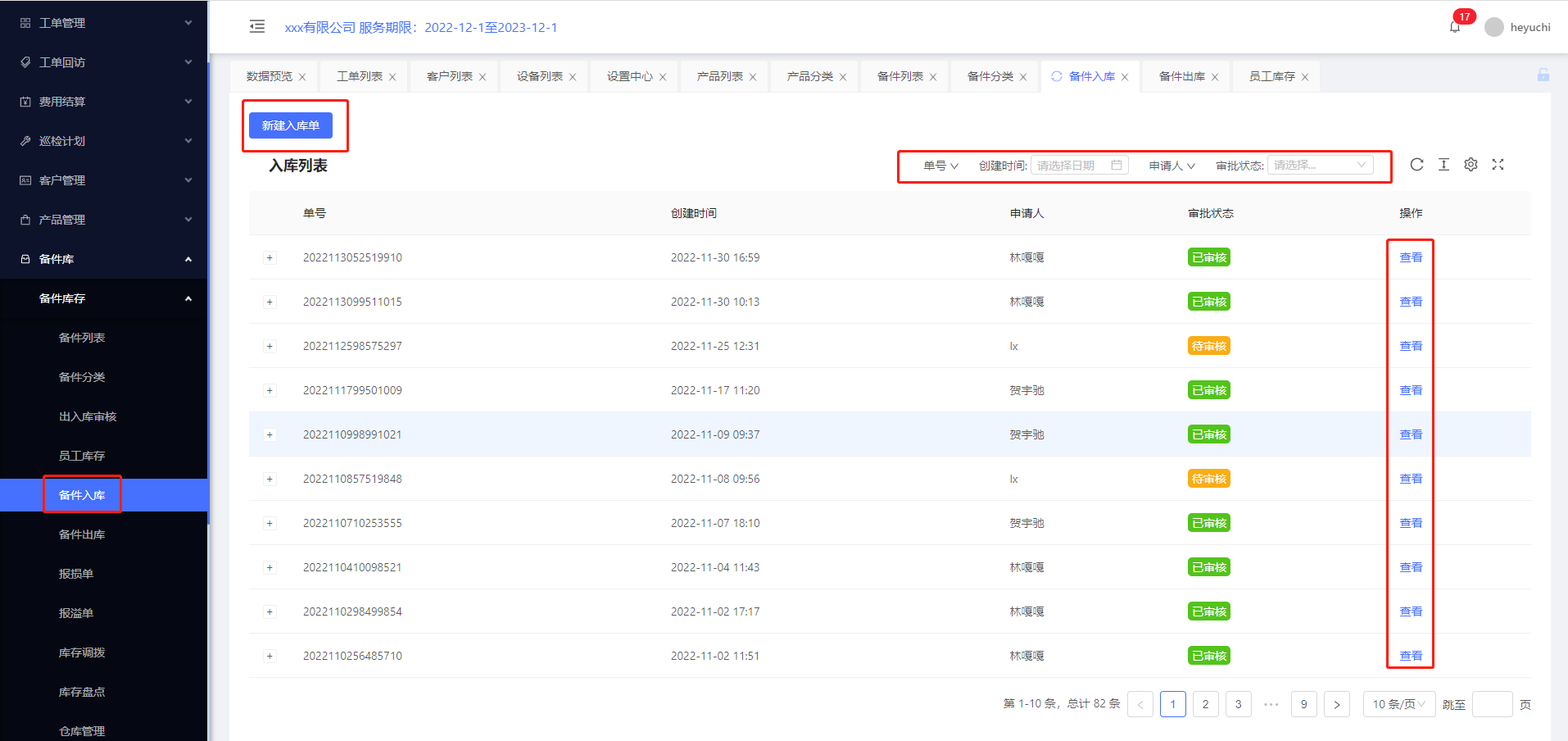Collapse the 备件库存 submenu
Image resolution: width=1568 pixels, height=741 pixels.
coord(104,298)
